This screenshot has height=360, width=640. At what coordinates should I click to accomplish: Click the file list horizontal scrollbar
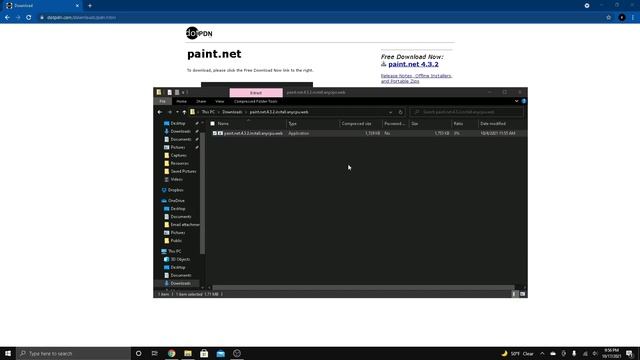[x=363, y=287]
